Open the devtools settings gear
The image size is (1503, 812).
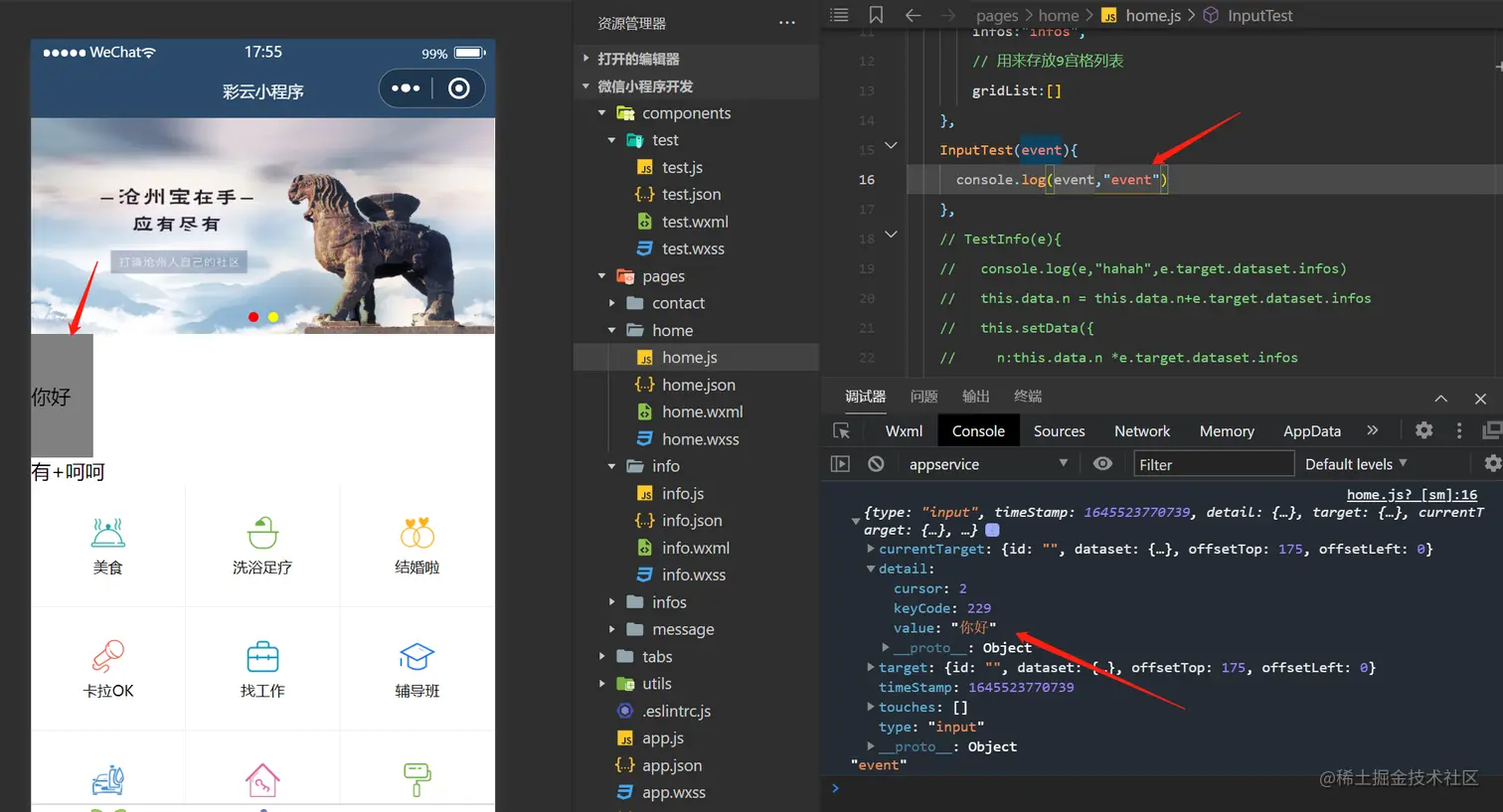coord(1423,430)
